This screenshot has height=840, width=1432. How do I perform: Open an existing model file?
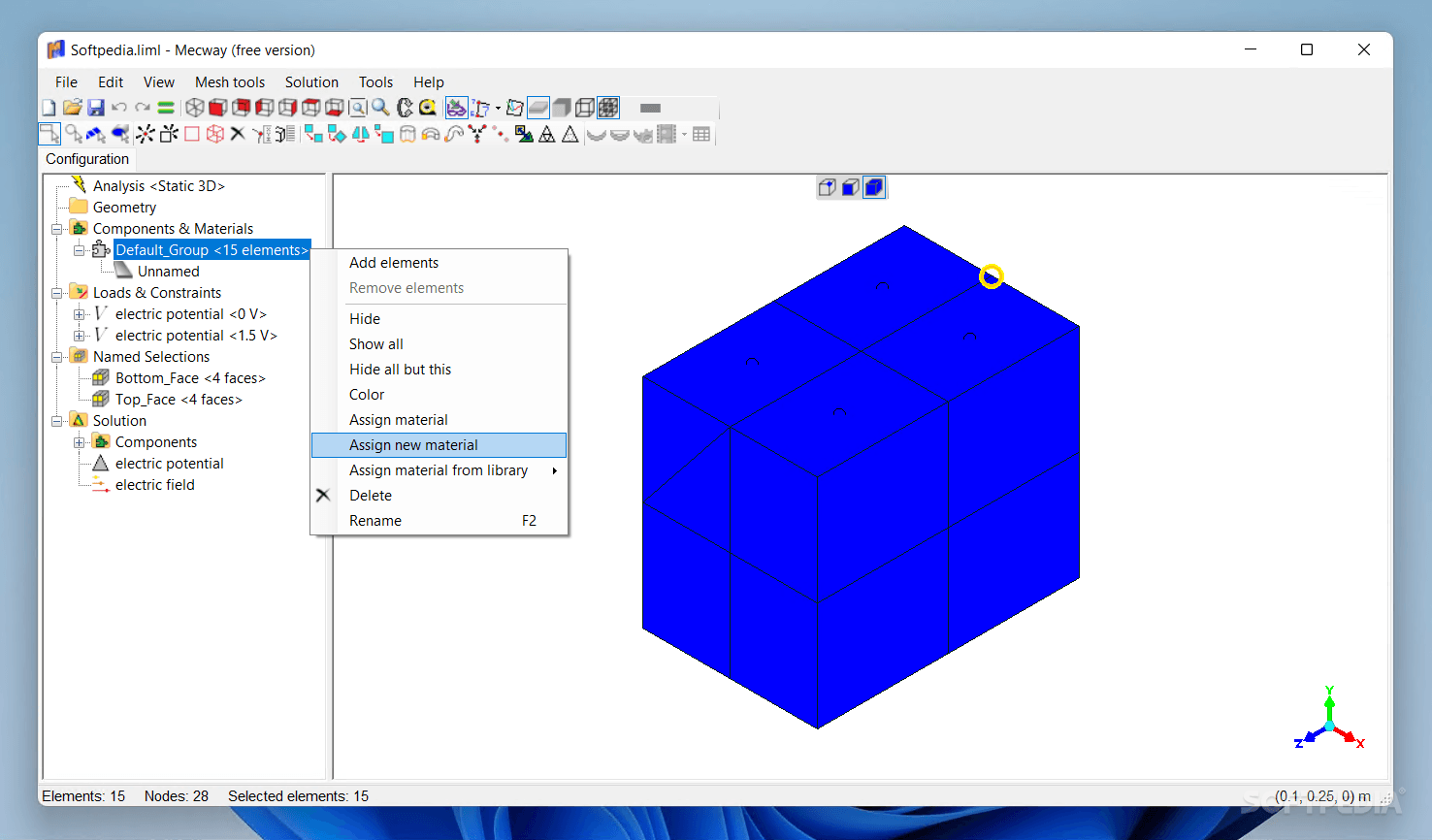[x=72, y=107]
